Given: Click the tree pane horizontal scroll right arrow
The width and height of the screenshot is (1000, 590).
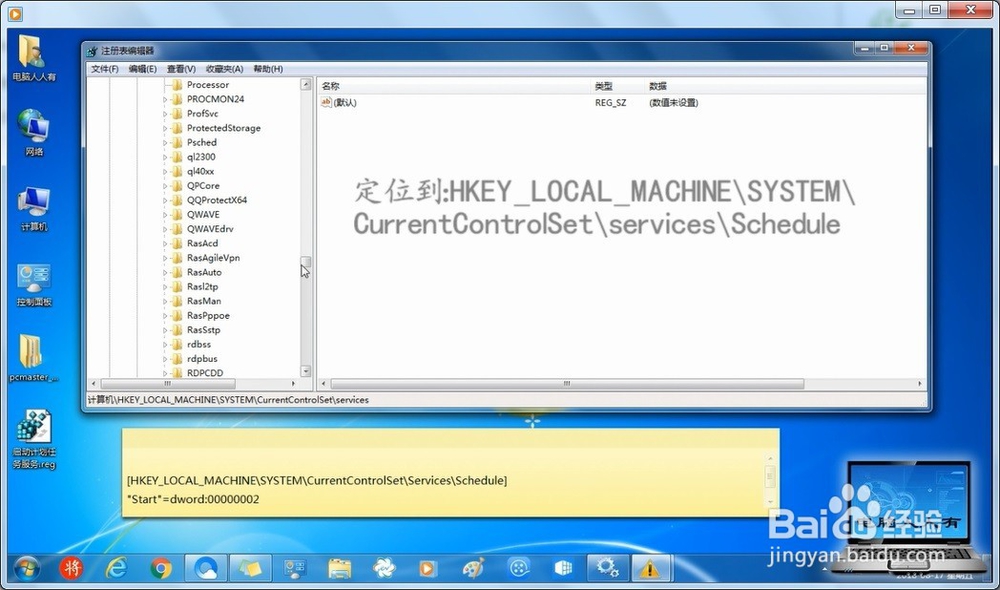Looking at the screenshot, I should click(293, 383).
